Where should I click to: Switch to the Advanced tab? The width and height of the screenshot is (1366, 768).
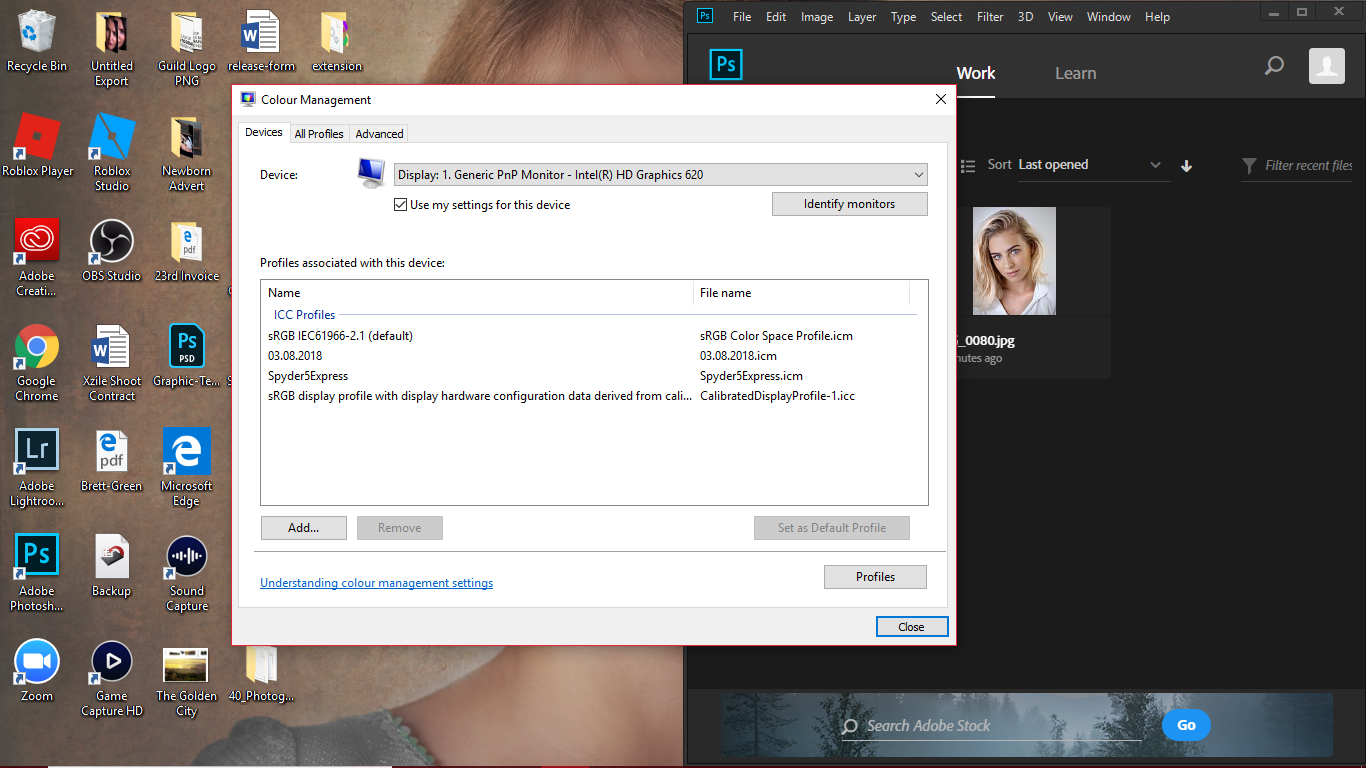[379, 134]
